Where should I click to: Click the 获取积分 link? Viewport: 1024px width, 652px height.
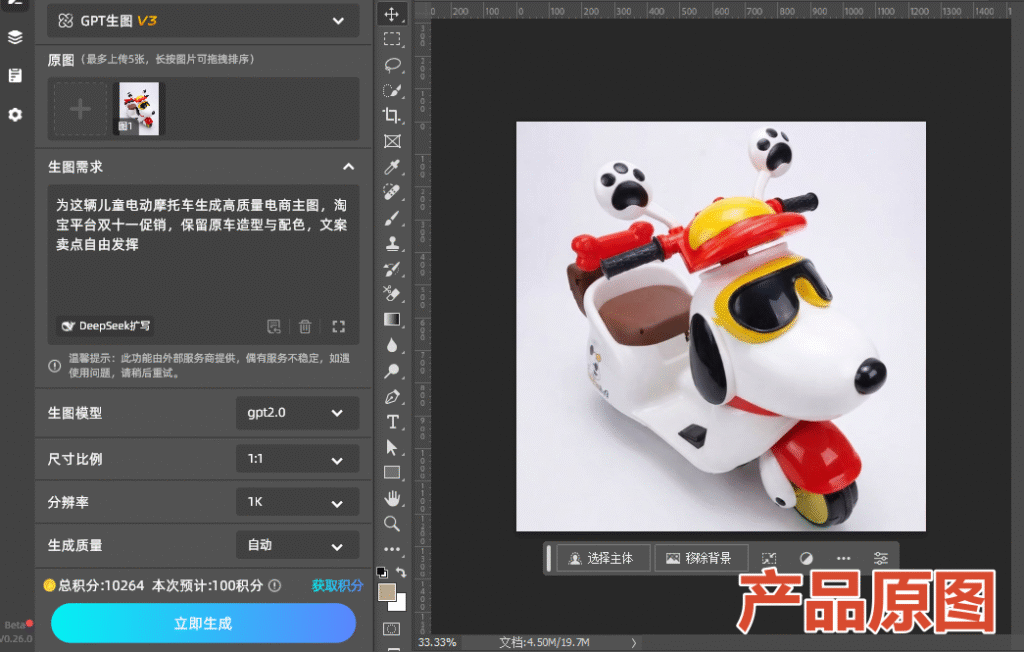coord(337,585)
